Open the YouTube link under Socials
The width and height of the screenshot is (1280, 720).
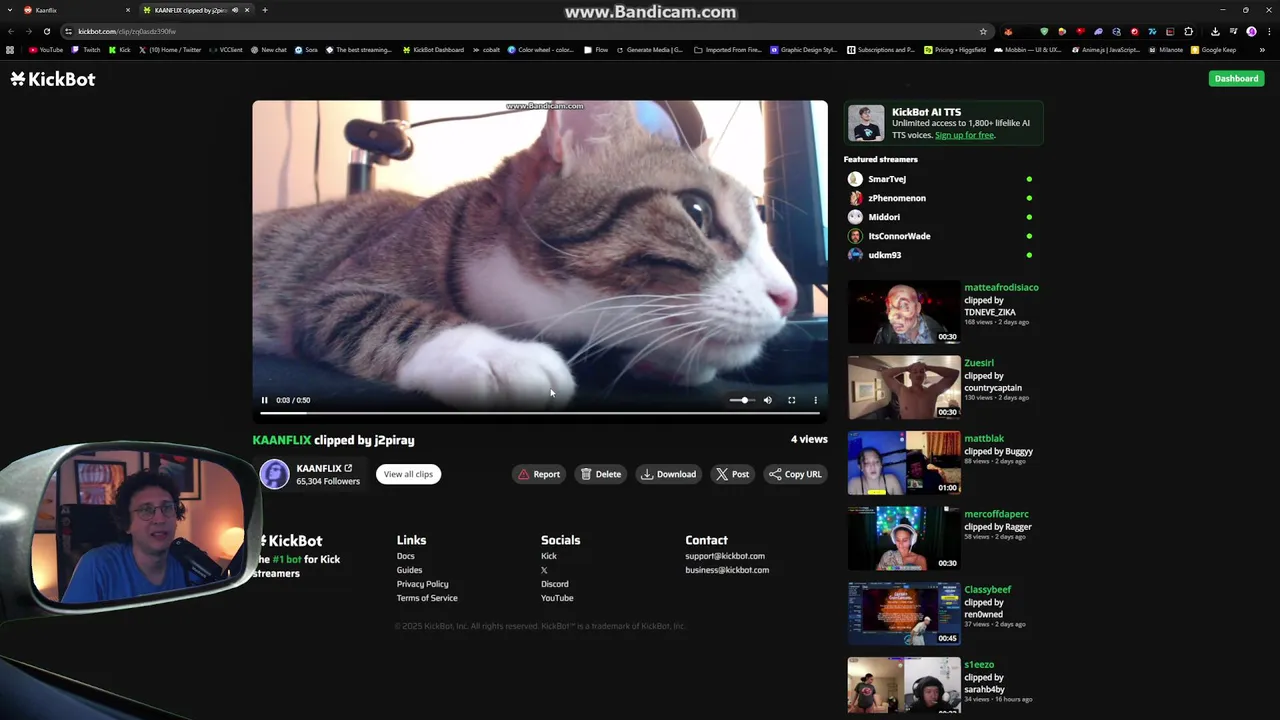(557, 598)
